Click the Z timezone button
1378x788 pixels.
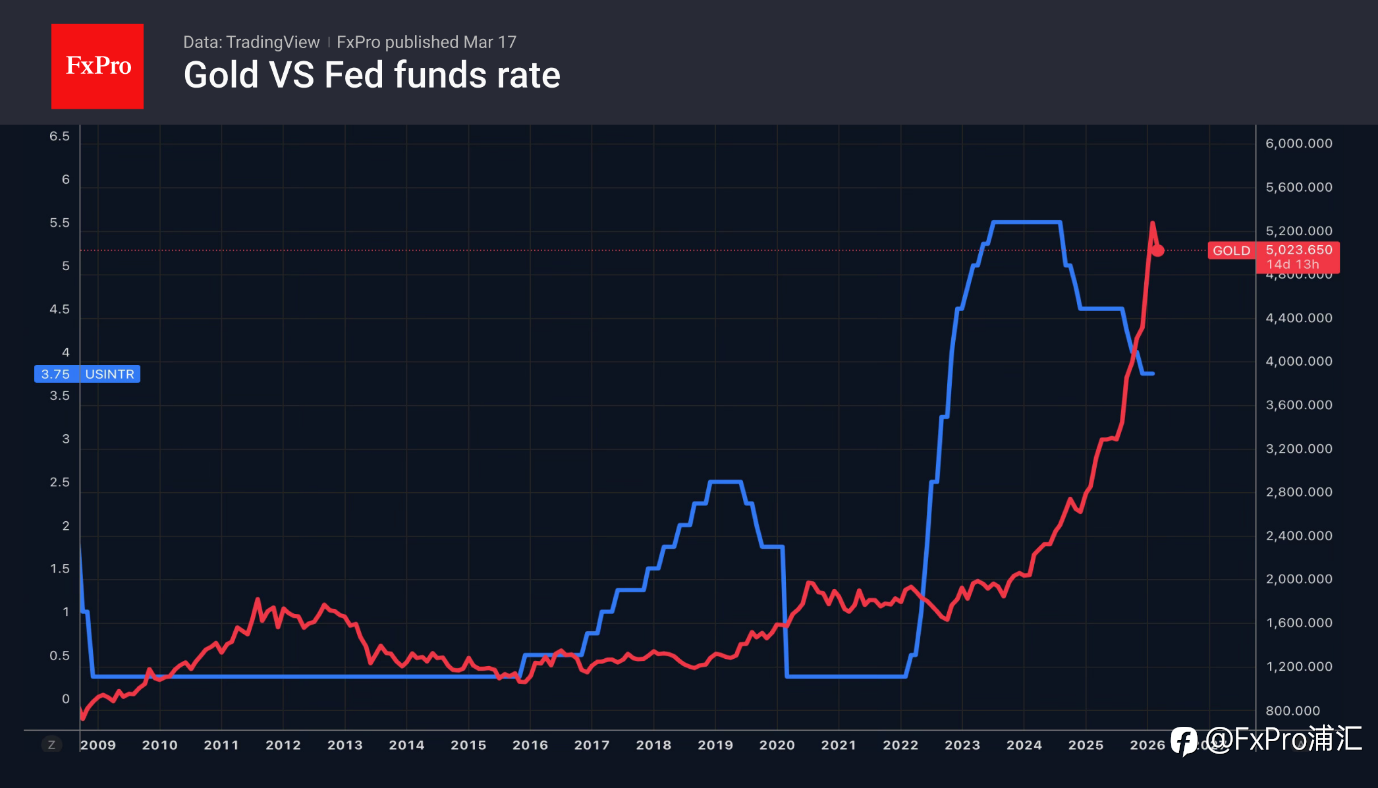(51, 745)
